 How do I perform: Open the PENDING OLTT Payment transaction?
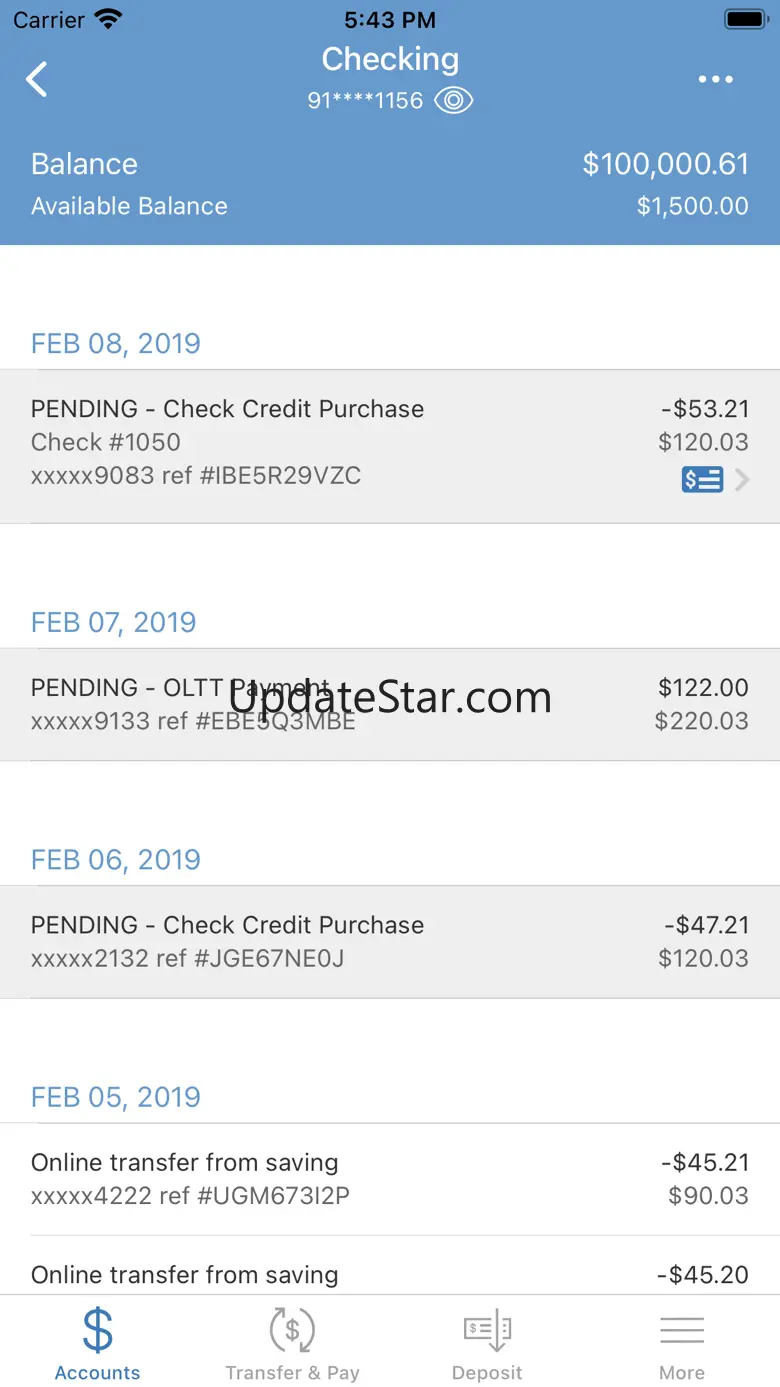(390, 704)
